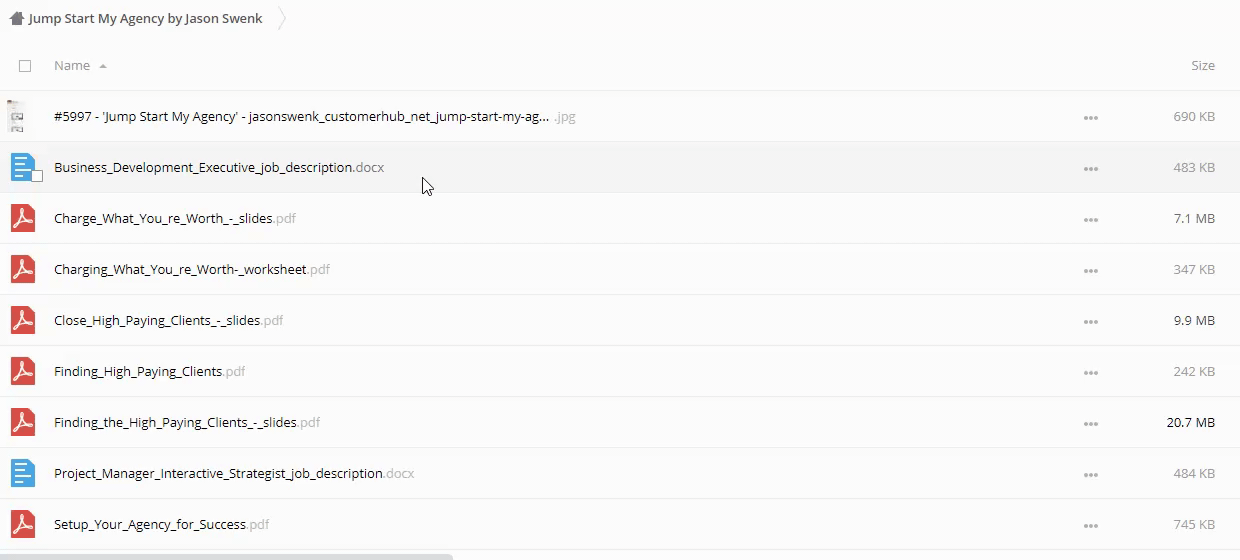Click the PDF icon for Charging_What_You_re_Worth worksheet

click(22, 269)
